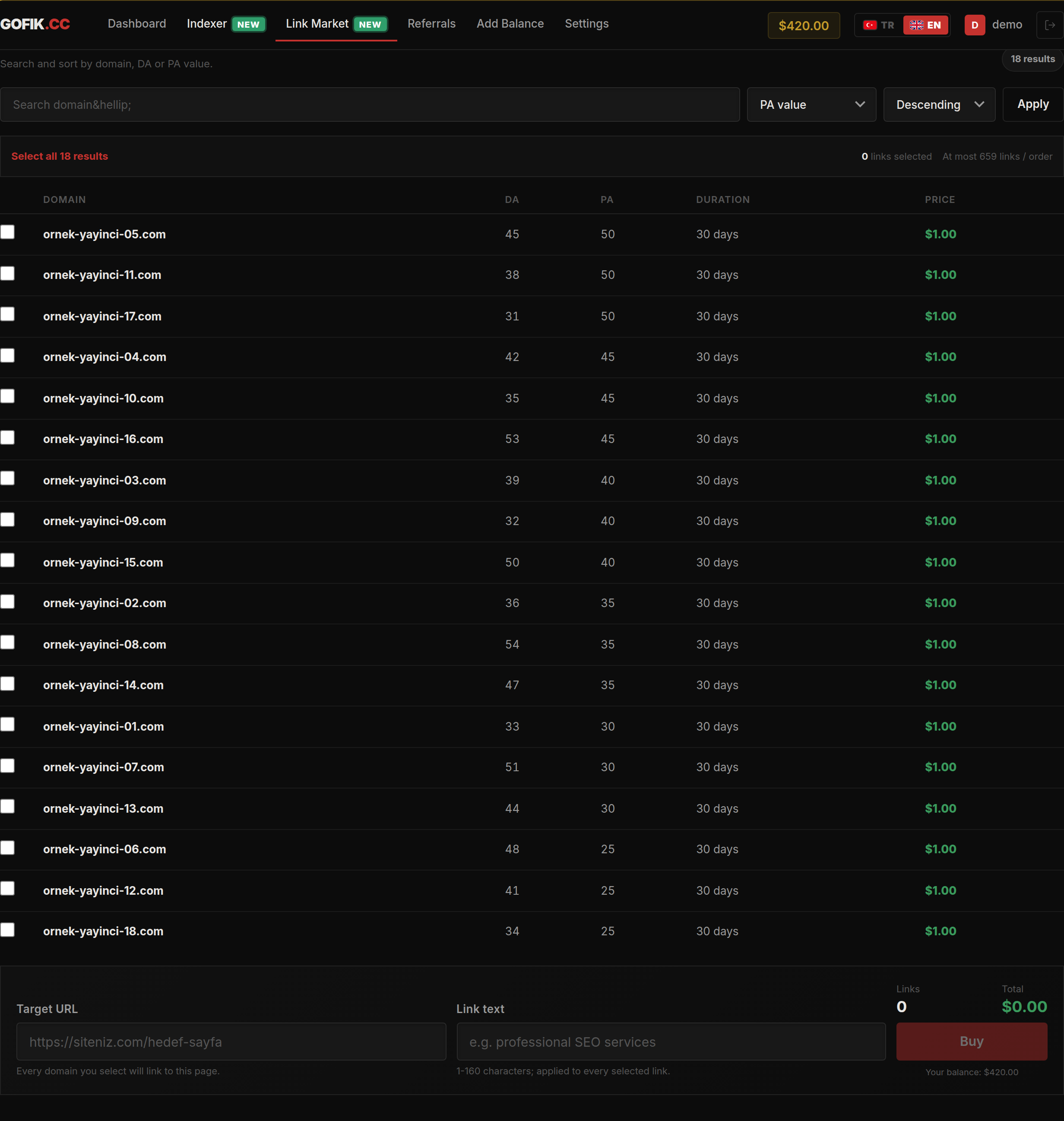Click Your balance: $420.00 text
Screen dimensions: 1064x1121
point(972,1072)
